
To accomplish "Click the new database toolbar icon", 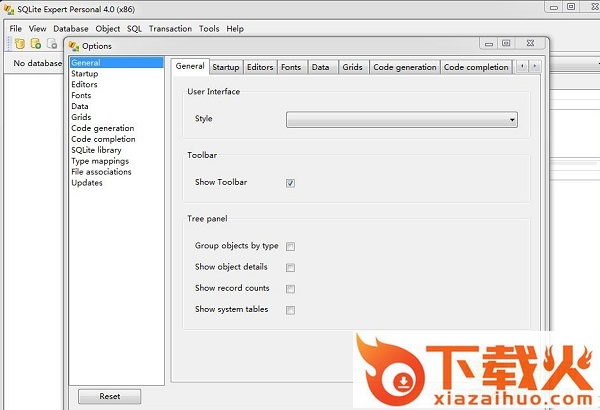I will (19, 44).
